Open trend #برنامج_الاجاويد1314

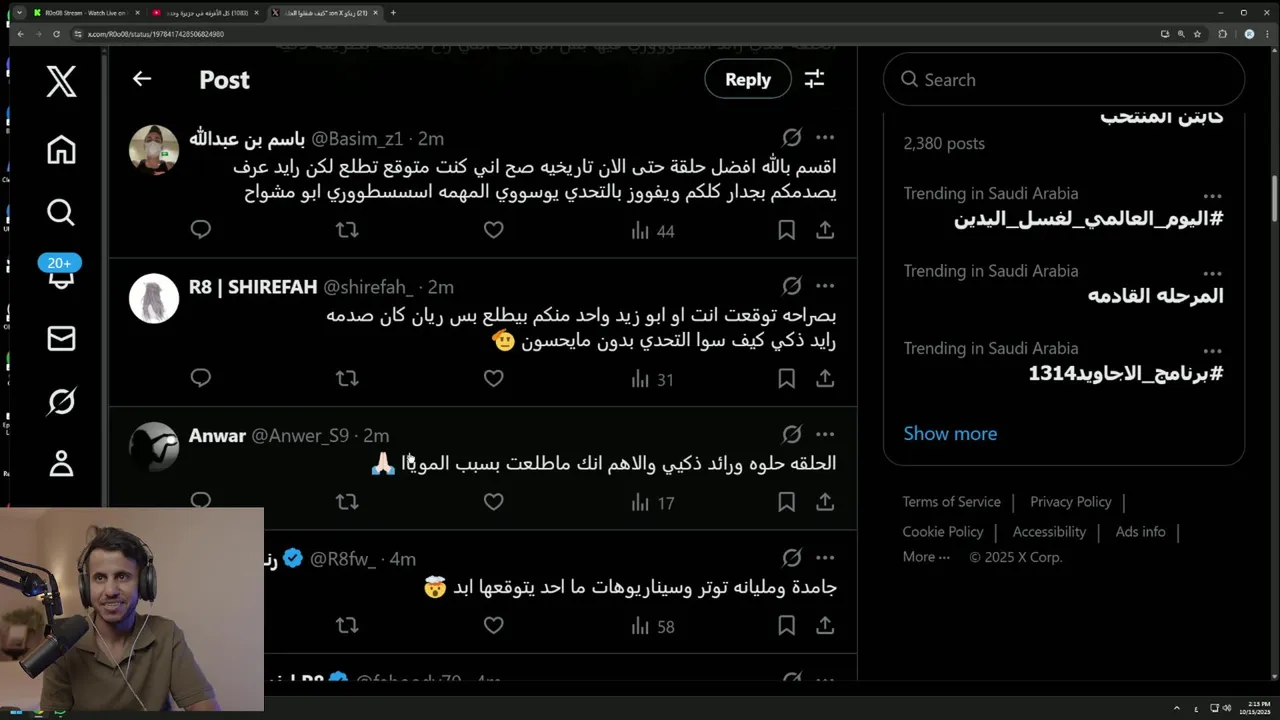(1126, 373)
